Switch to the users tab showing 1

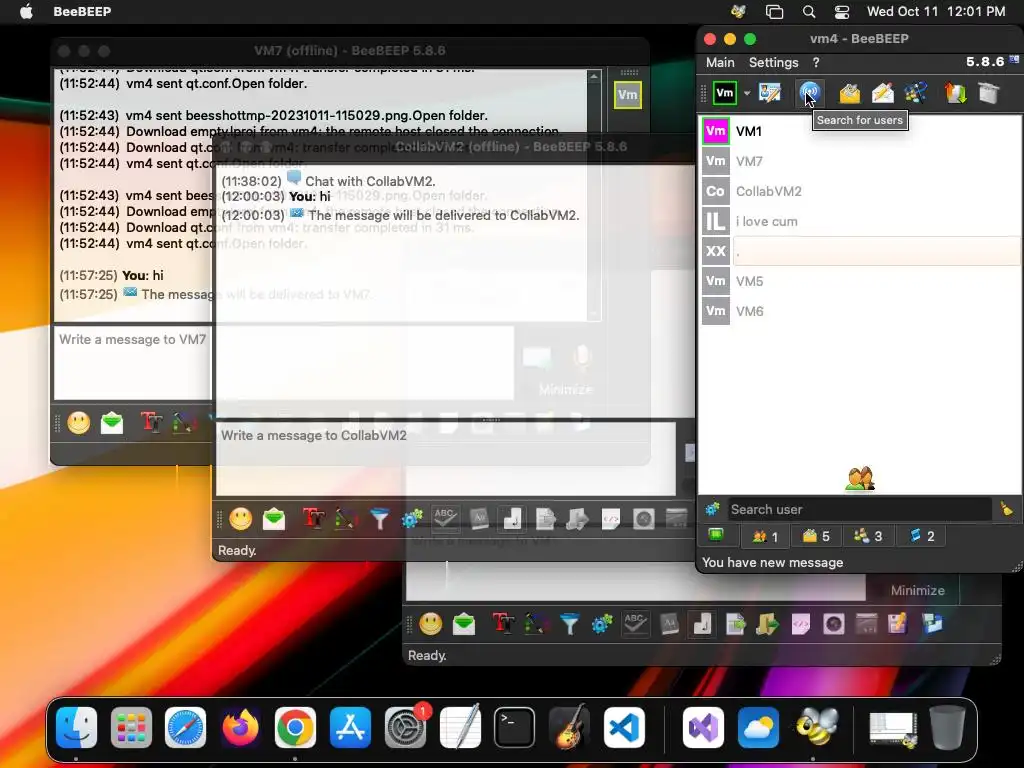(765, 536)
